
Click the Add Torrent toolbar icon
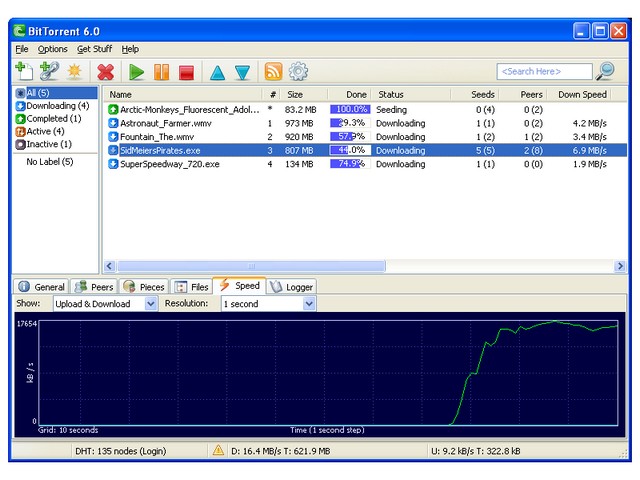pos(24,71)
